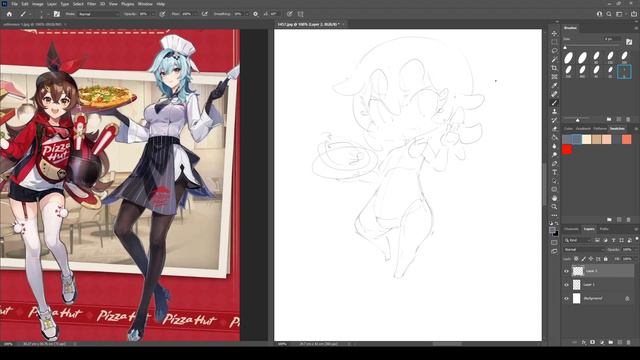Select the Move tool
The image size is (640, 360).
(554, 33)
